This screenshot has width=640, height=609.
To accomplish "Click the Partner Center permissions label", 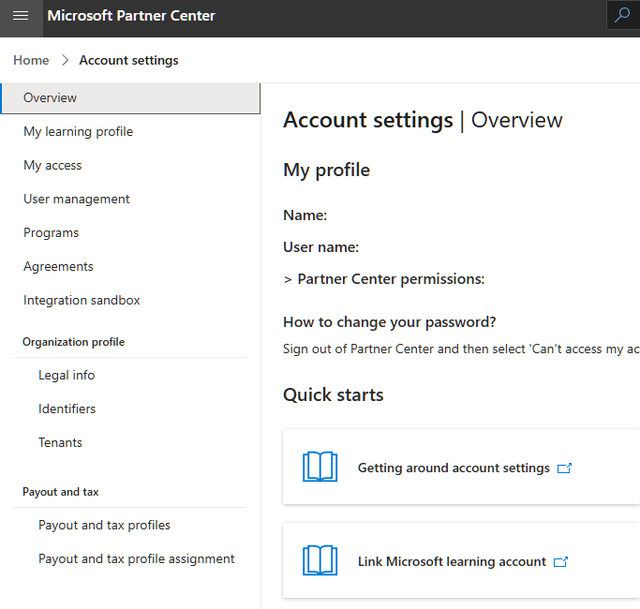I will (391, 280).
